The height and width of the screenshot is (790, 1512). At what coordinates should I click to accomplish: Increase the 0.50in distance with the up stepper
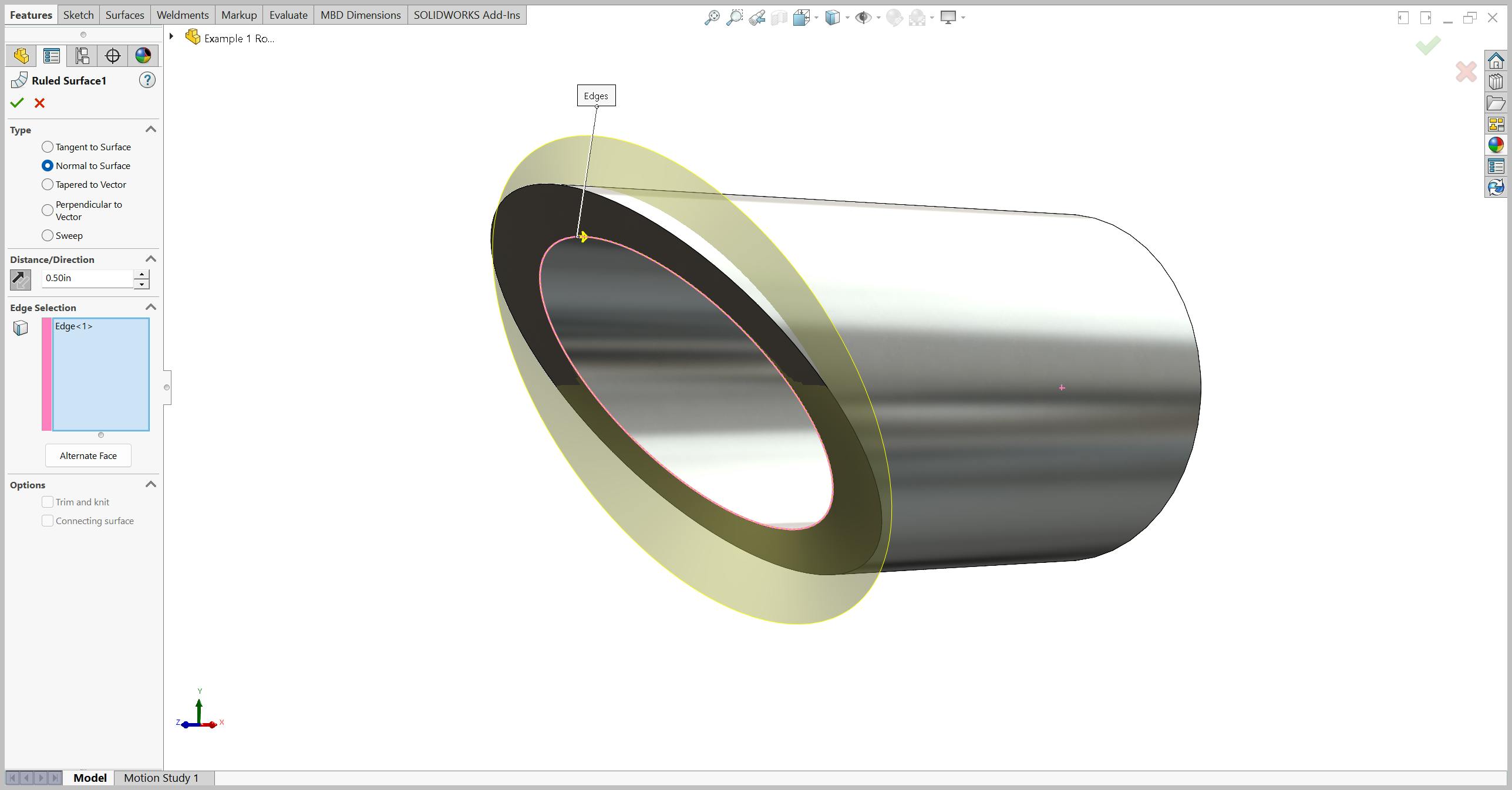pyautogui.click(x=141, y=274)
